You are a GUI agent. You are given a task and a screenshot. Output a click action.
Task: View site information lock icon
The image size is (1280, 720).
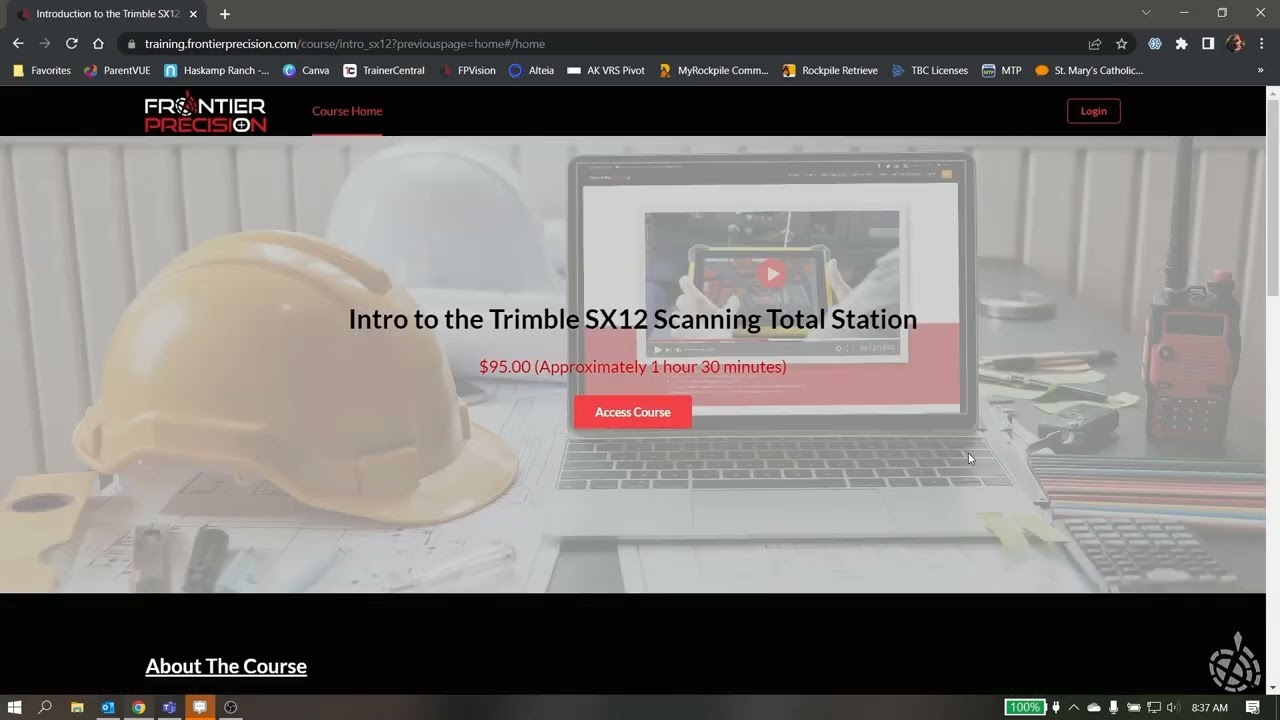tap(130, 44)
